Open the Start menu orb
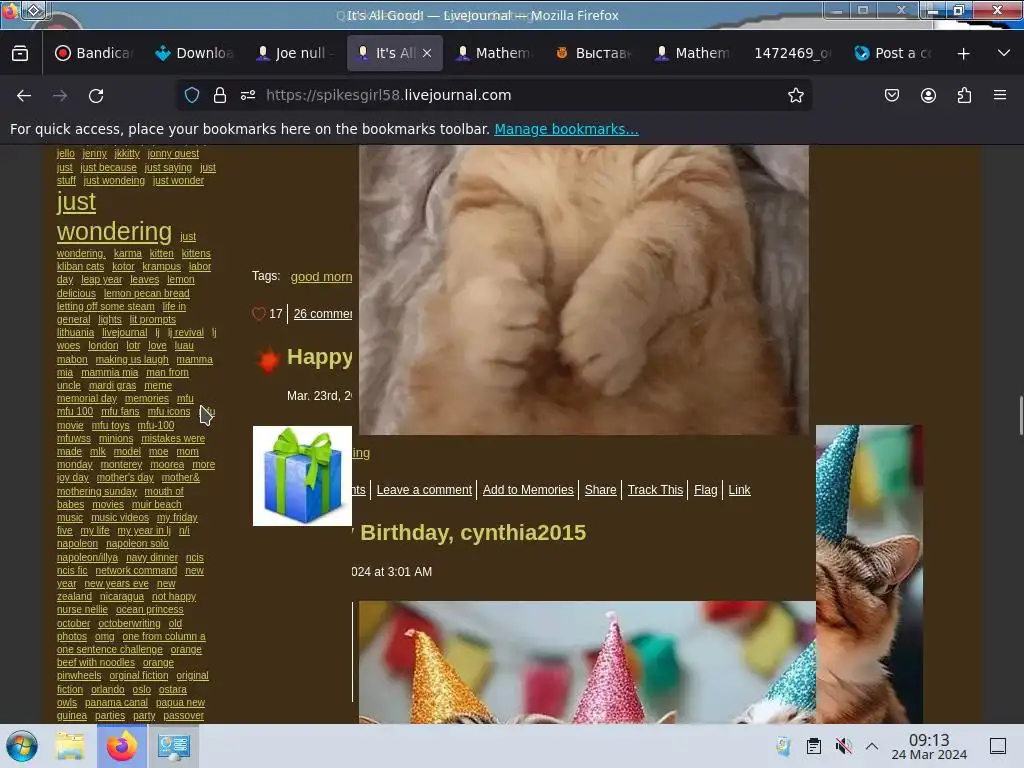Screen dimensions: 1024x768 pyautogui.click(x=22, y=746)
